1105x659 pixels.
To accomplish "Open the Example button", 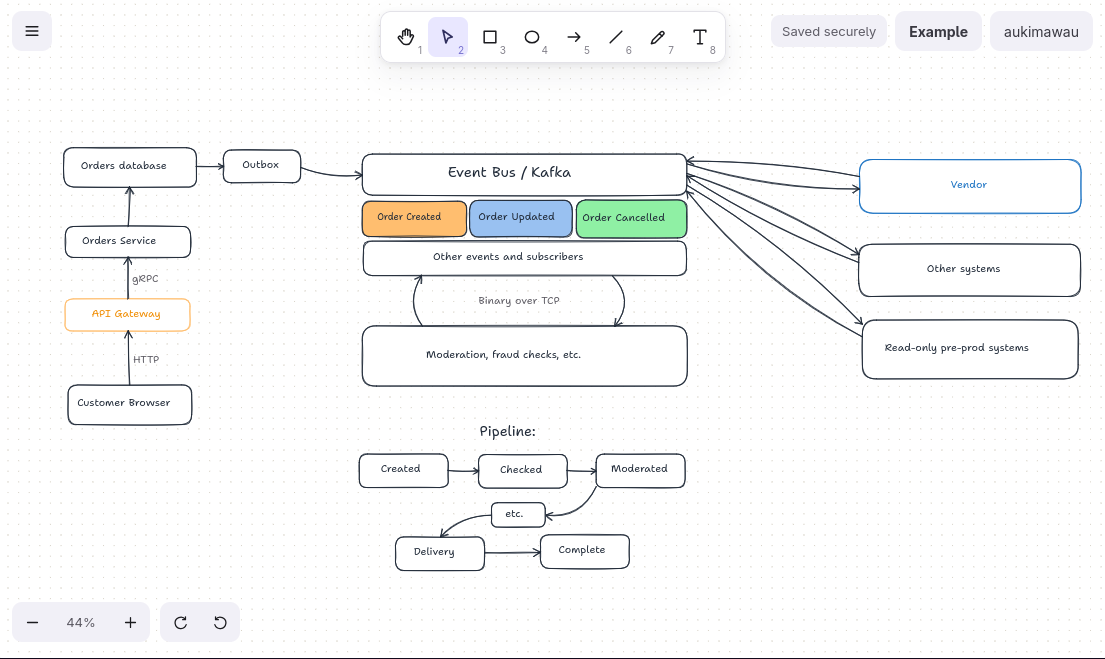I will [x=938, y=32].
